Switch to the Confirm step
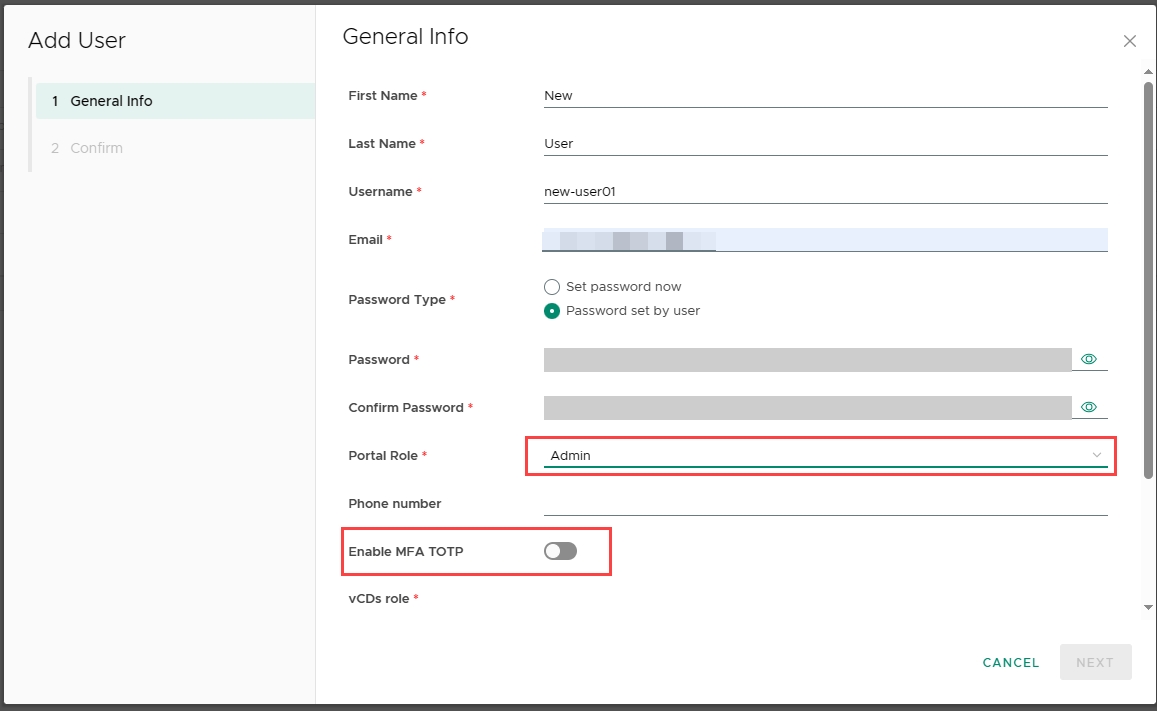1157x711 pixels. click(96, 148)
